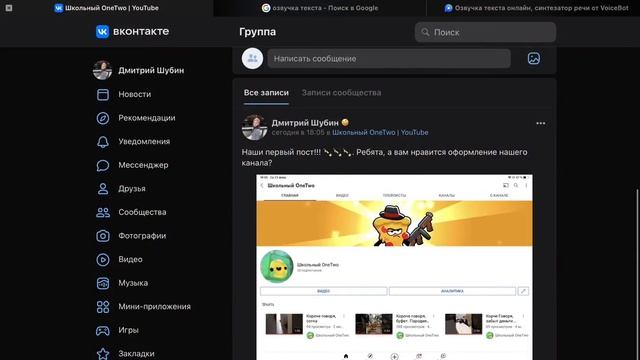640x360 pixels.
Task: Click the group avatar beside message box
Action: [252, 58]
